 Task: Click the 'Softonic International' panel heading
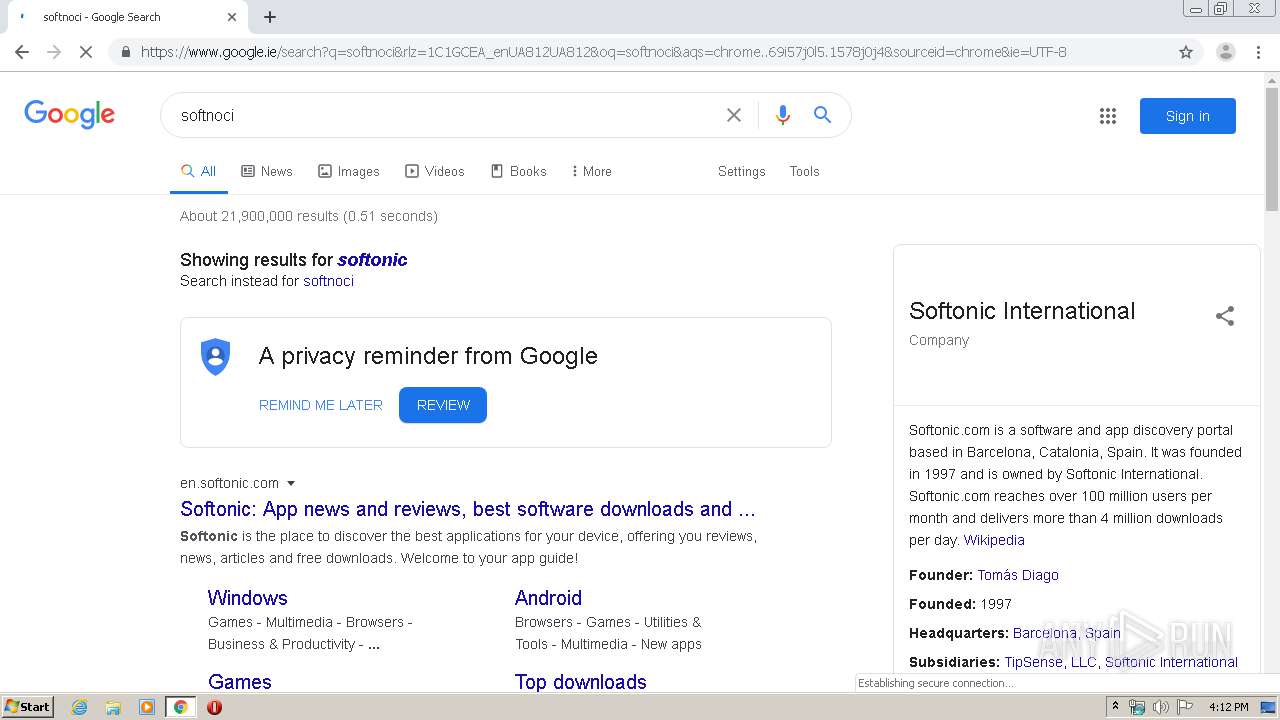click(x=1022, y=311)
